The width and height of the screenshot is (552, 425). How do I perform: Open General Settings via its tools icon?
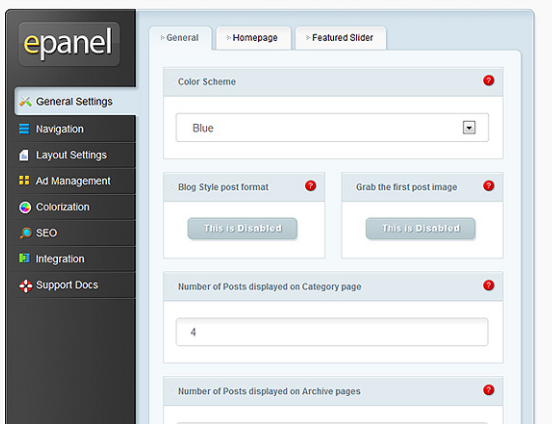click(25, 101)
